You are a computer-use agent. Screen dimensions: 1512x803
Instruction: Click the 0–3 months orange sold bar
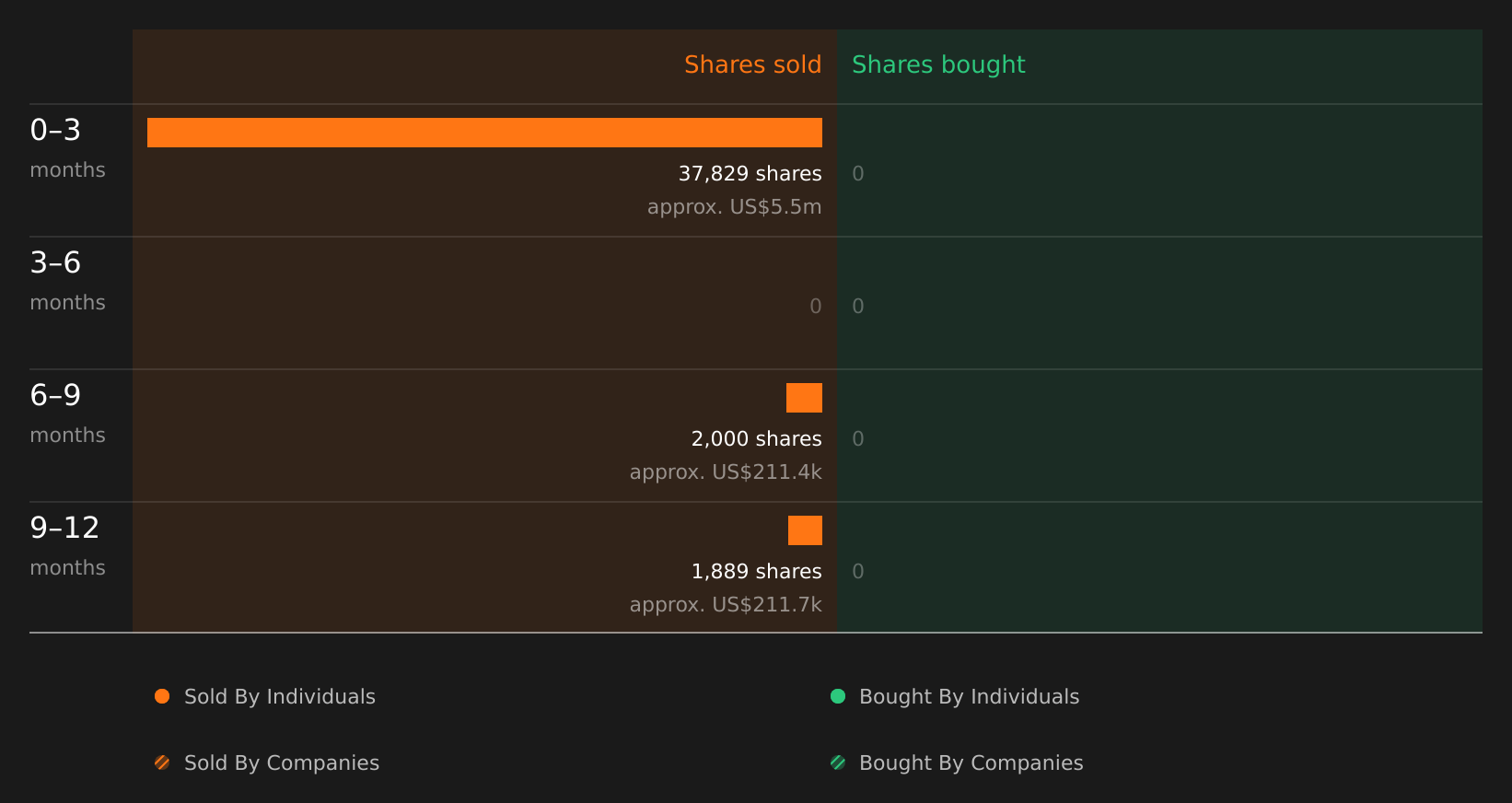(x=484, y=133)
